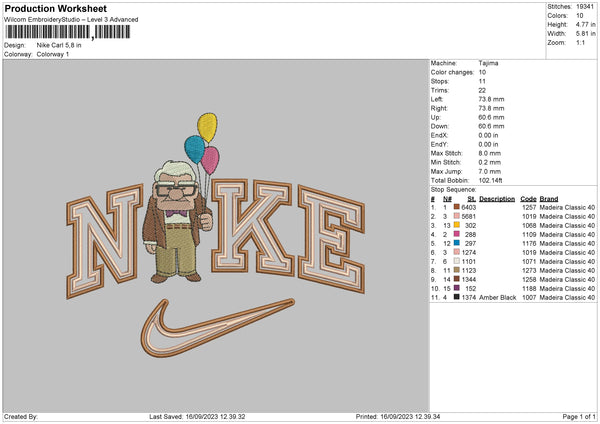Select the Amber Black swatch, code 1007

tap(457, 297)
